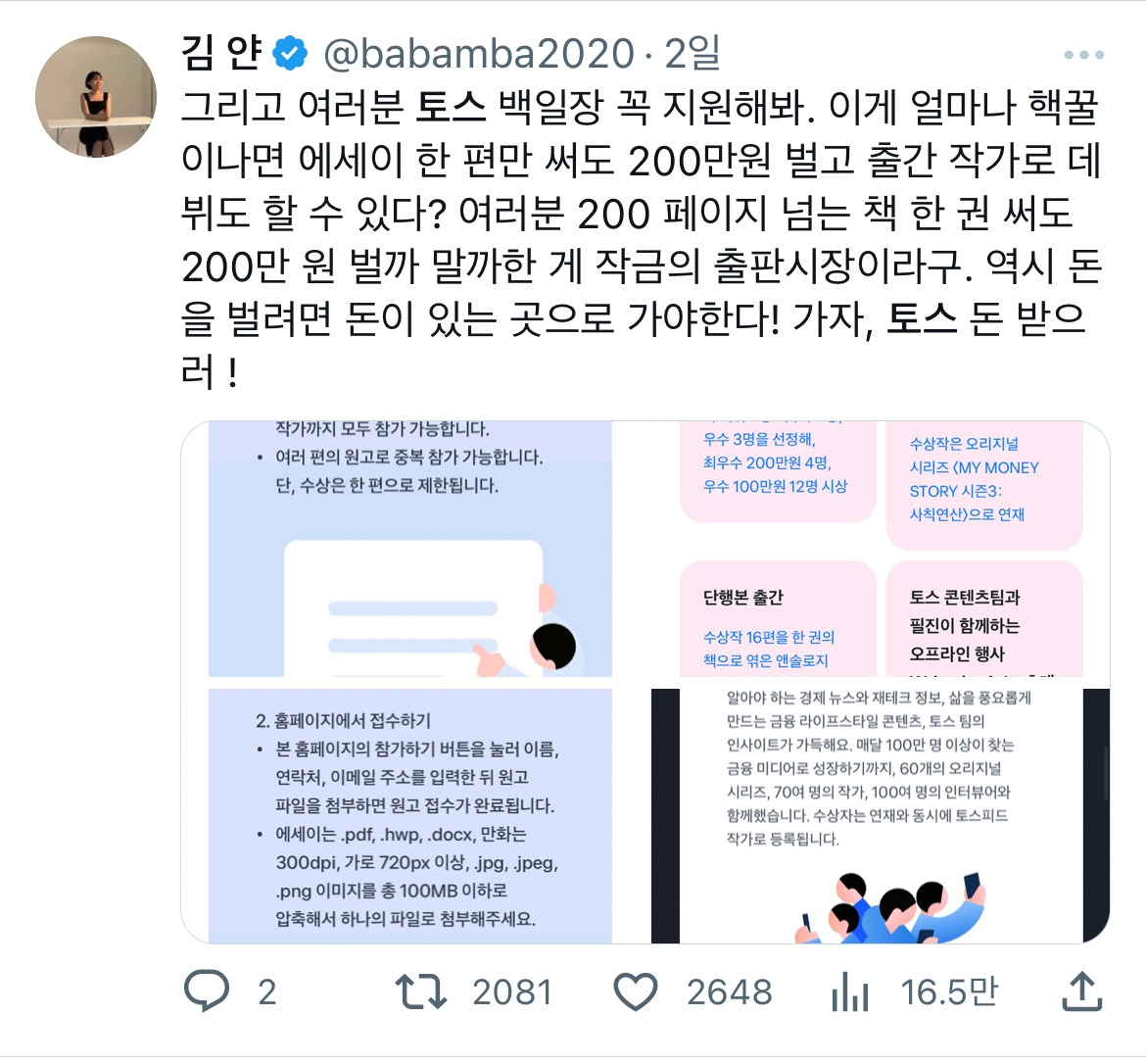Image resolution: width=1146 pixels, height=1064 pixels.
Task: View bottom-right image with people illustration
Action: coord(881,816)
